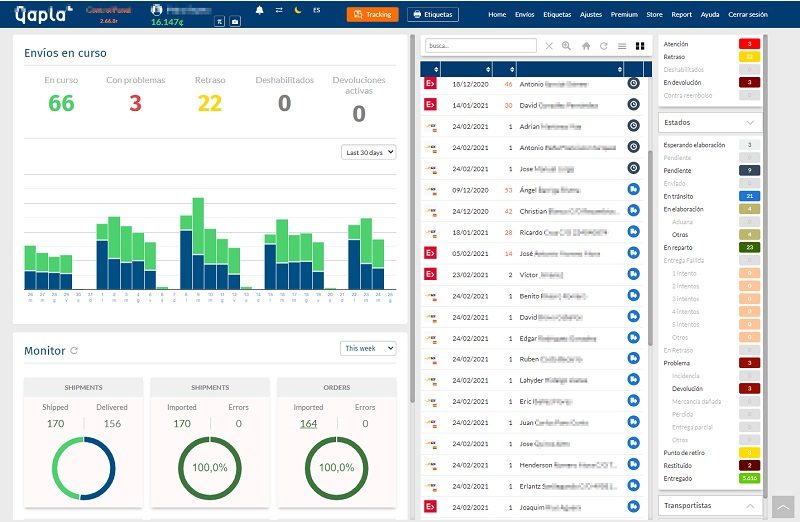This screenshot has width=800, height=522.
Task: Click the home icon in shipment toolbar
Action: coord(586,46)
